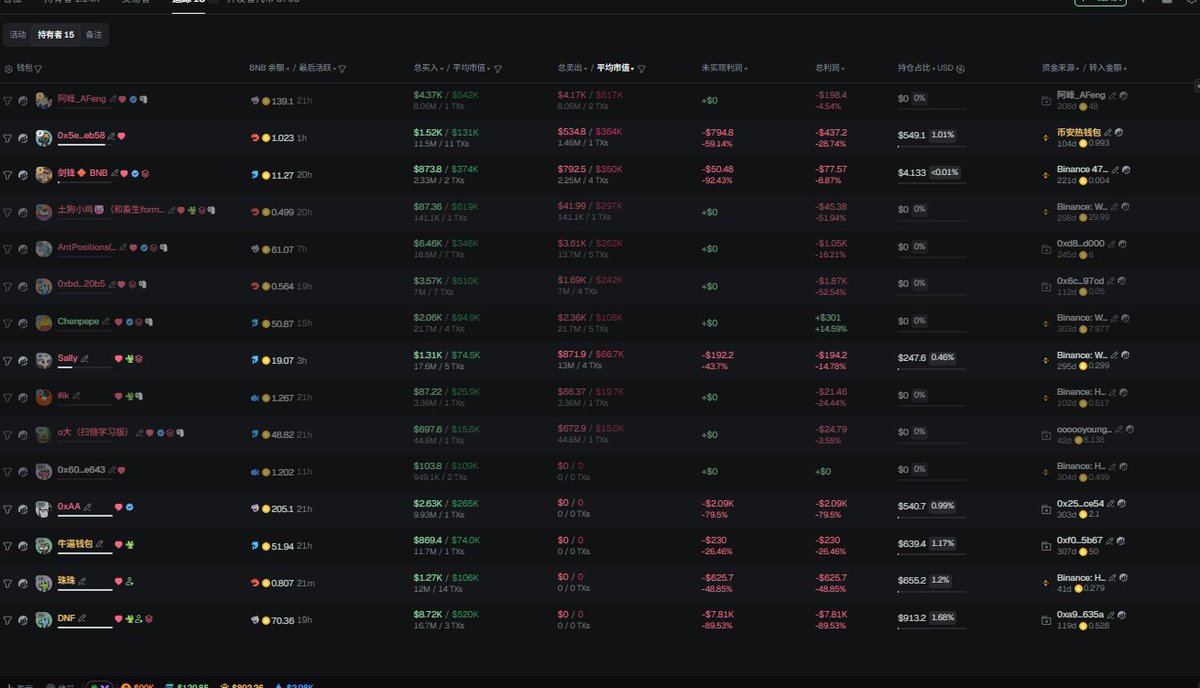Image resolution: width=1200 pixels, height=688 pixels.
Task: Click the chart icon in the 剑锋 BNB row
Action: click(x=23, y=174)
